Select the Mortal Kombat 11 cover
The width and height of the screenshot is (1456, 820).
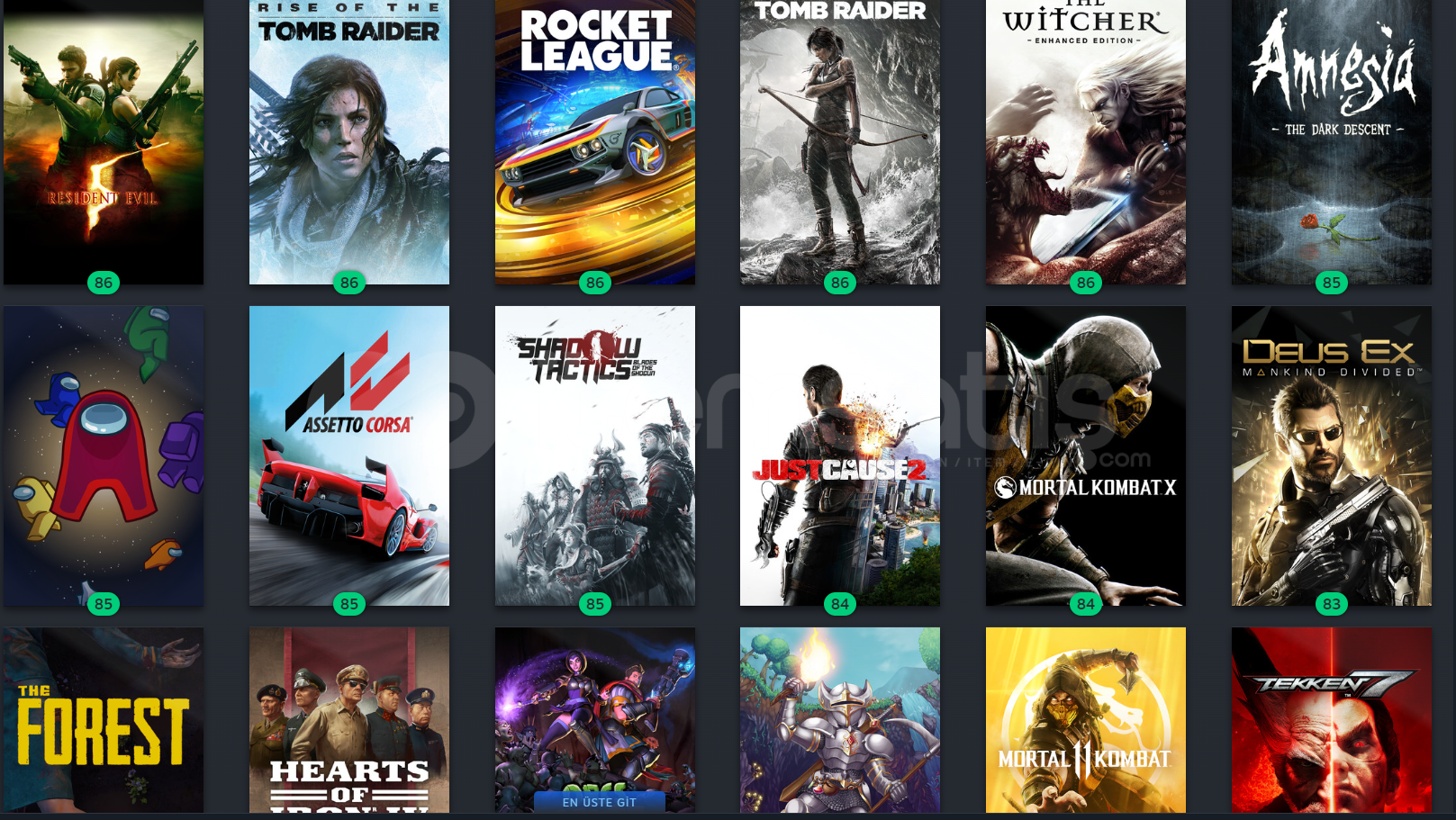pyautogui.click(x=1086, y=720)
